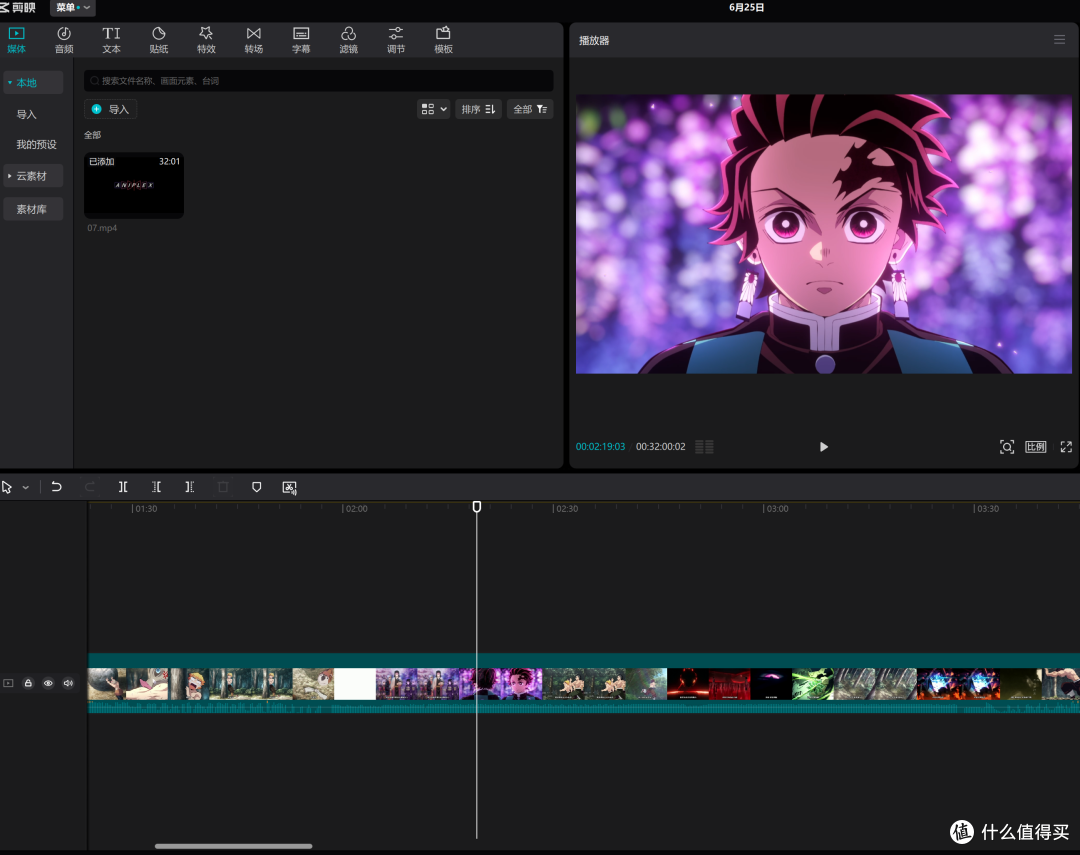Open the 转场 transitions panel
The width and height of the screenshot is (1080, 855).
point(253,40)
